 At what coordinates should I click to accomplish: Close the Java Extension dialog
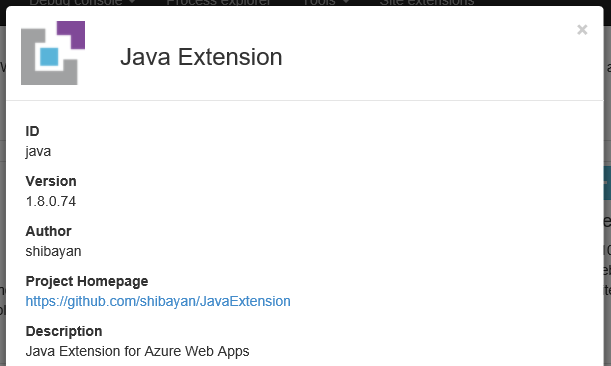[582, 30]
